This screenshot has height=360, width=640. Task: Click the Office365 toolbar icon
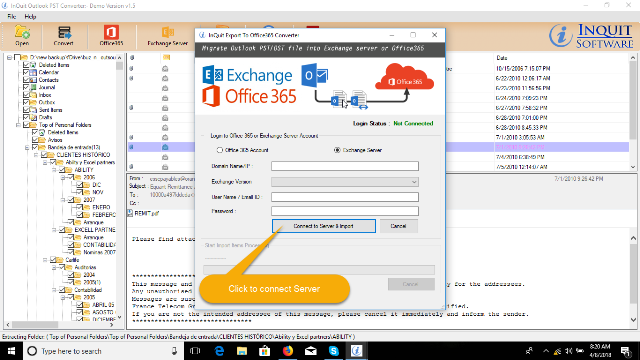(x=111, y=36)
